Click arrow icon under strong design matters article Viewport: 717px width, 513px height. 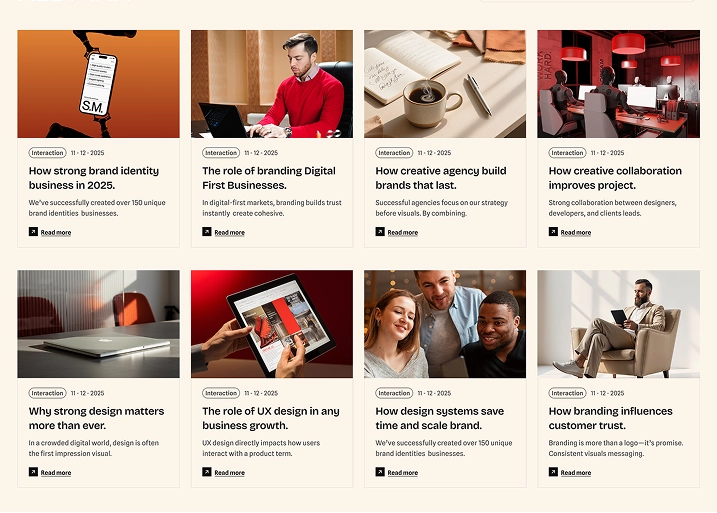tap(33, 472)
